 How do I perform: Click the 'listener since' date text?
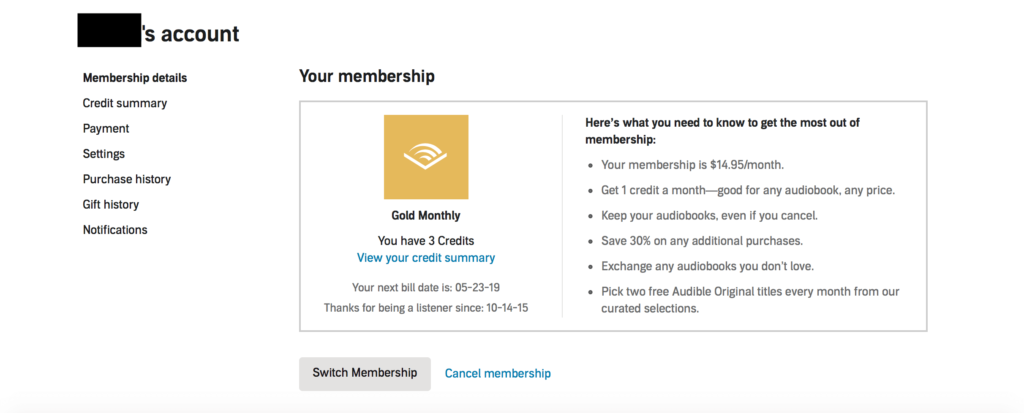coord(426,307)
